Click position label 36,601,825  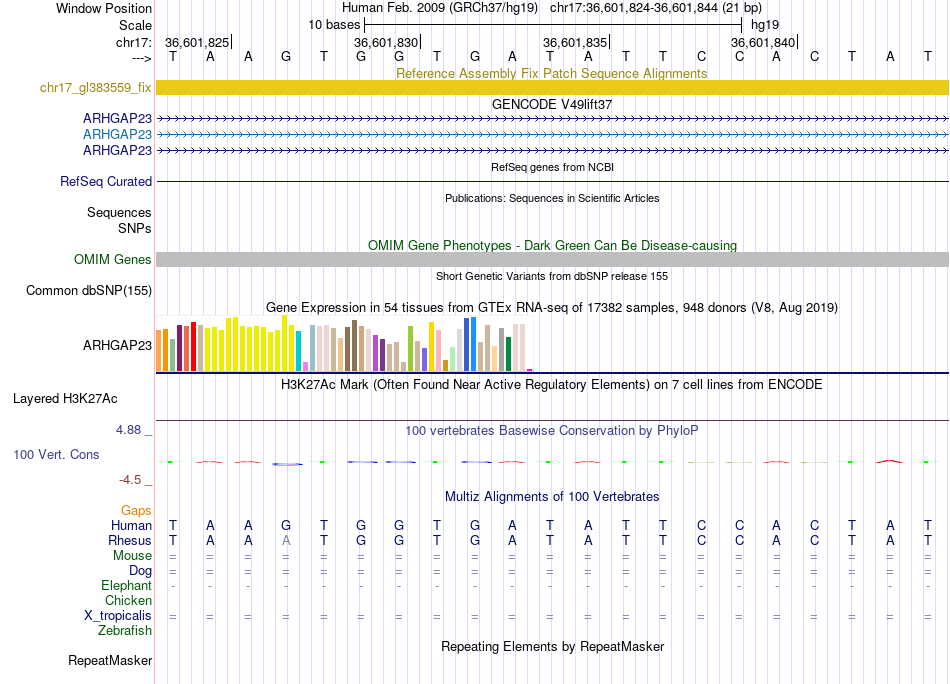pyautogui.click(x=197, y=42)
